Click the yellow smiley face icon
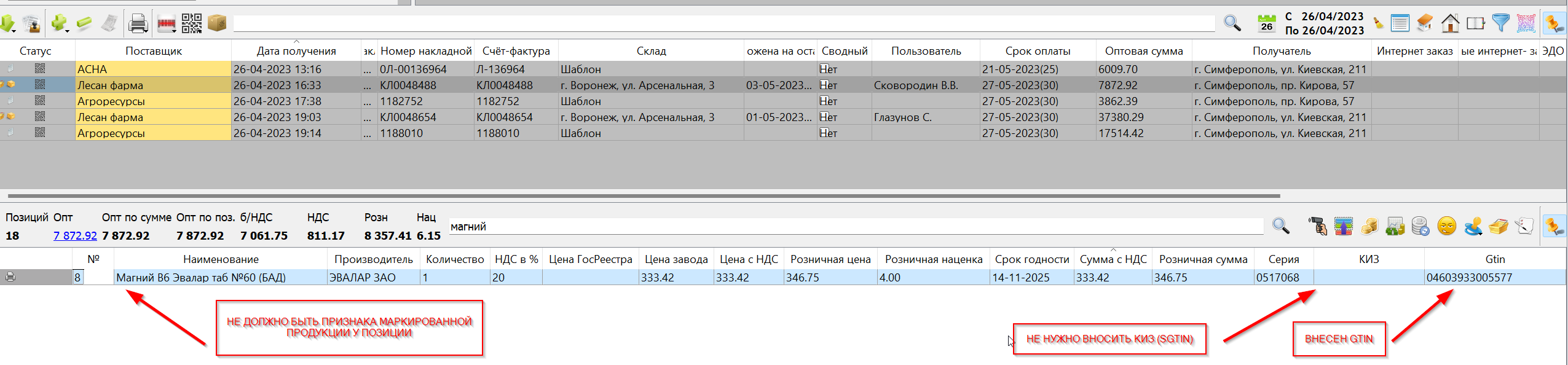Viewport: 1568px width, 365px height. click(1447, 226)
